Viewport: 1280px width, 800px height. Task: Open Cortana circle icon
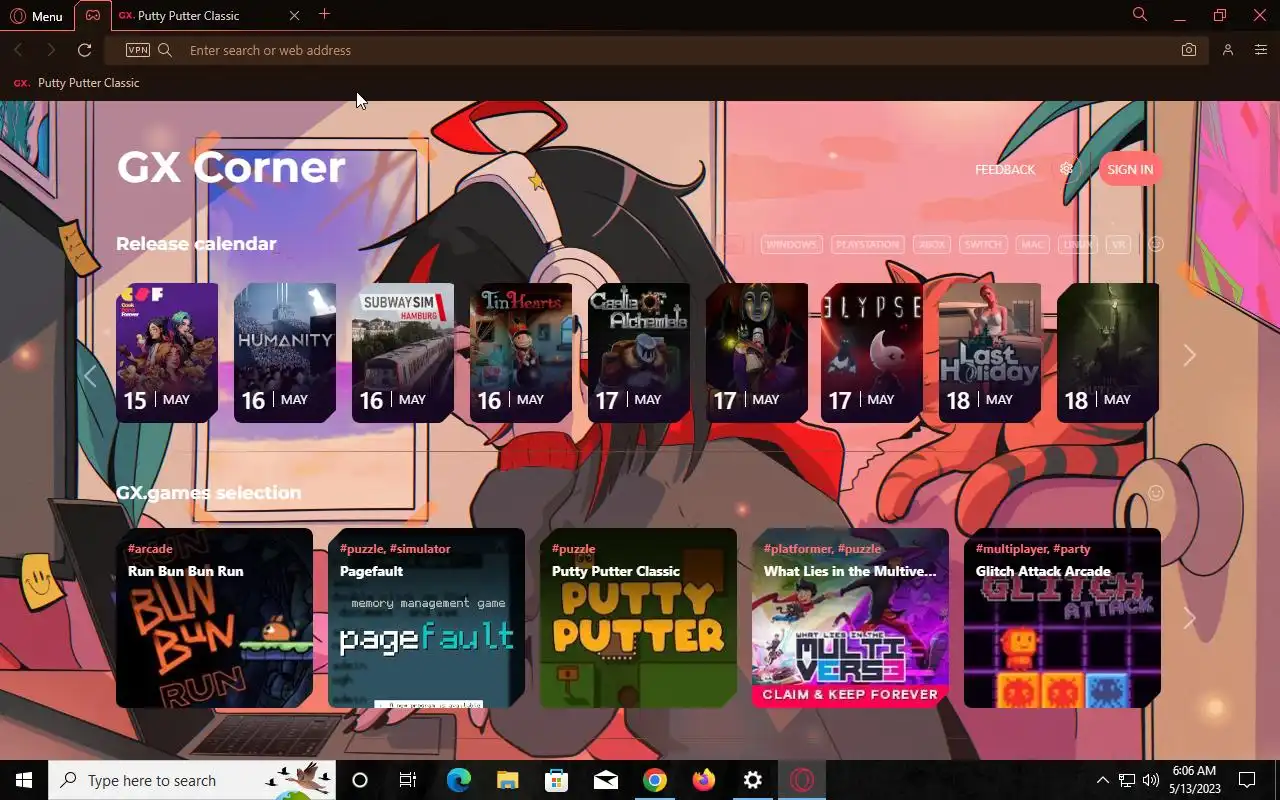click(x=360, y=780)
